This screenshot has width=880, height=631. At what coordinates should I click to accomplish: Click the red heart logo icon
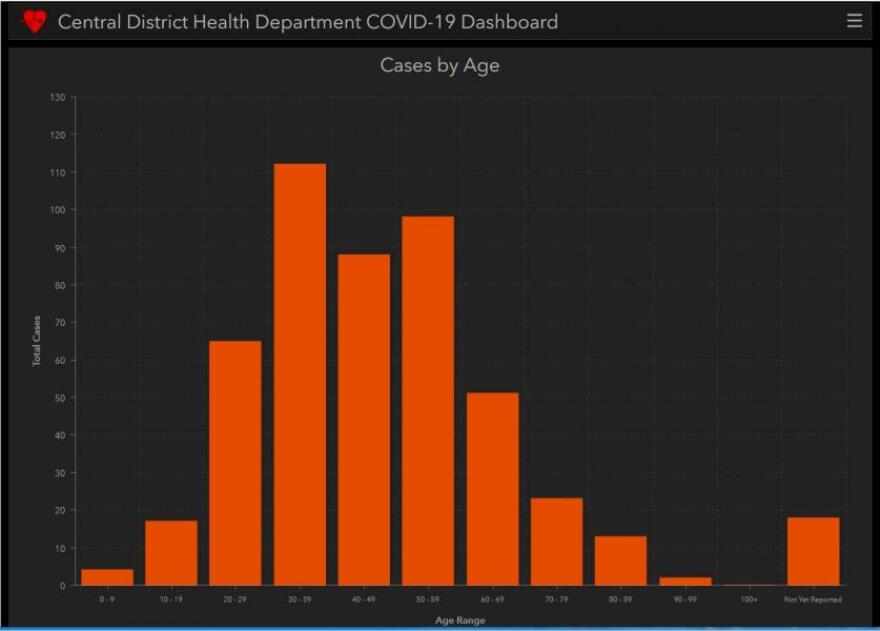point(34,21)
